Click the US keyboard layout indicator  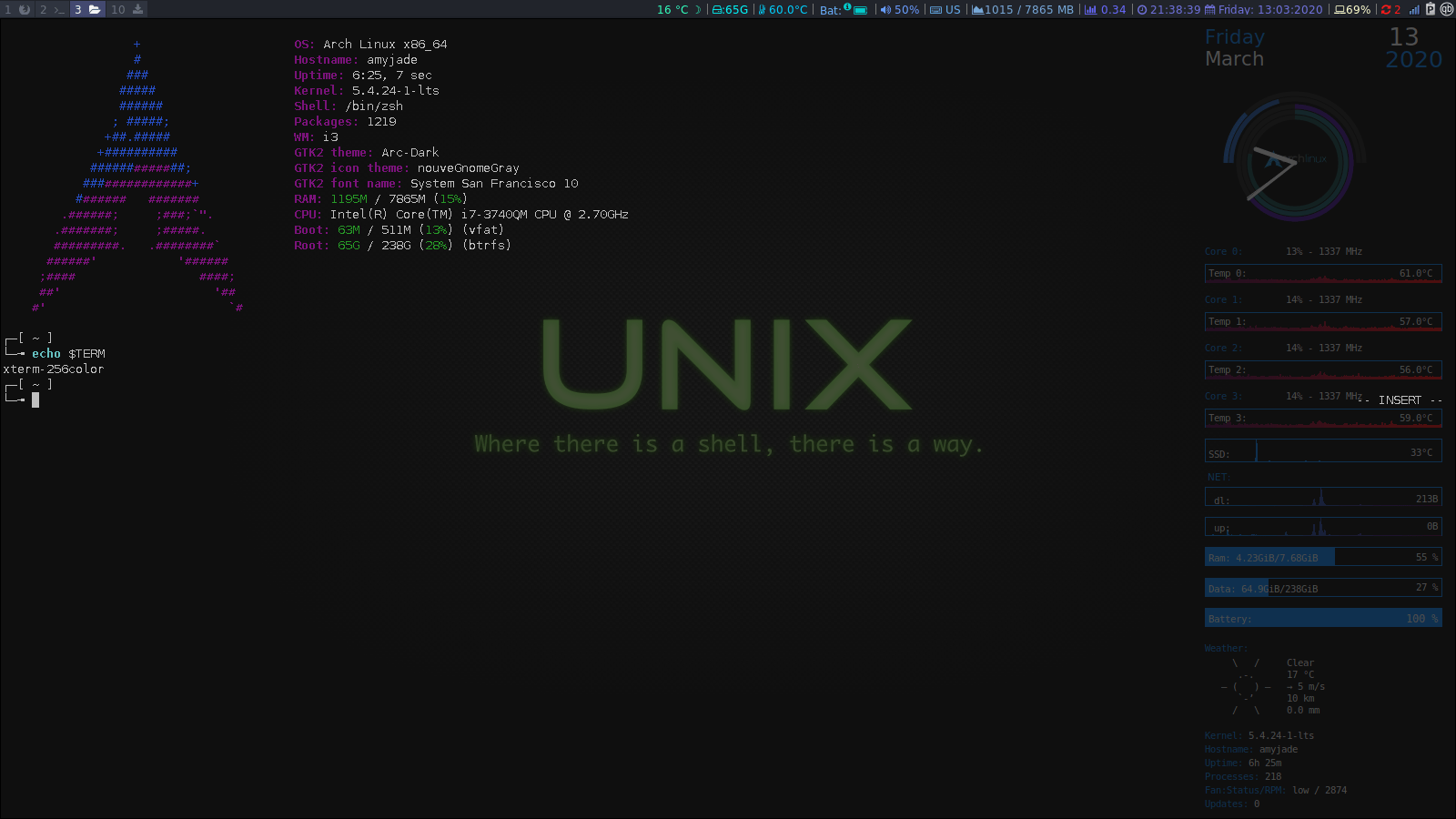pos(945,10)
